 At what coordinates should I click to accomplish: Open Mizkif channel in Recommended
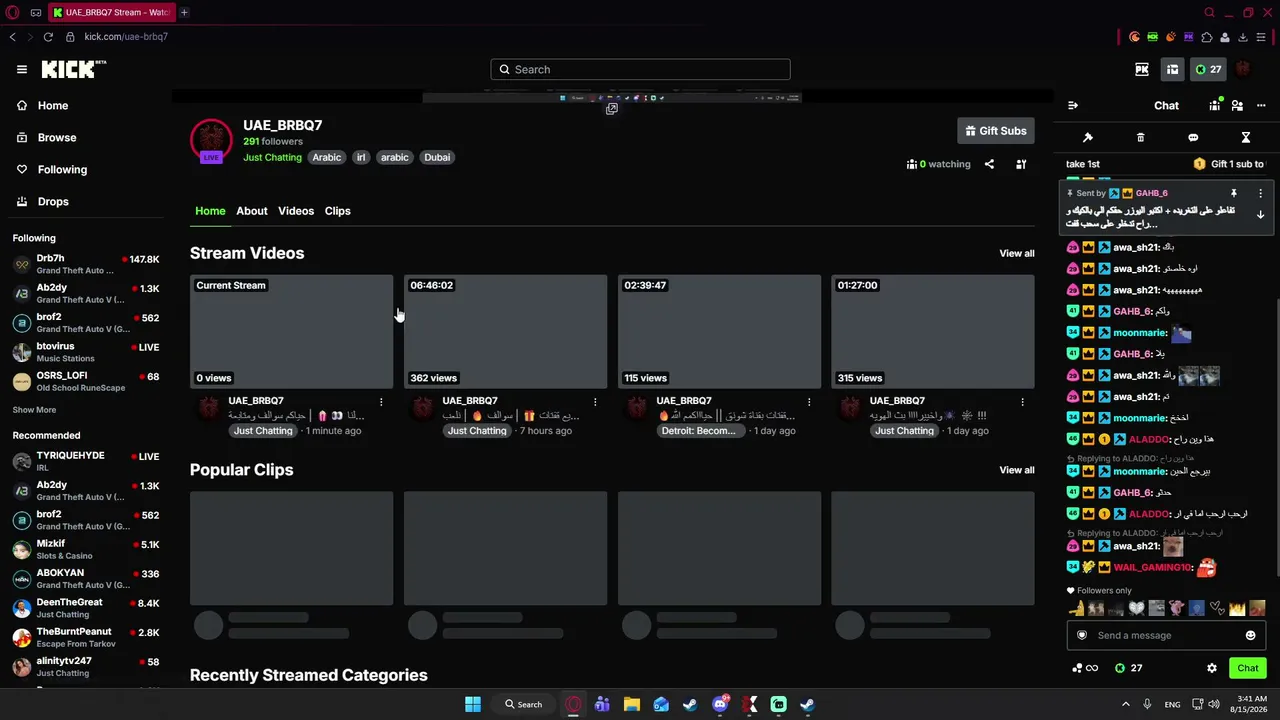click(x=85, y=550)
